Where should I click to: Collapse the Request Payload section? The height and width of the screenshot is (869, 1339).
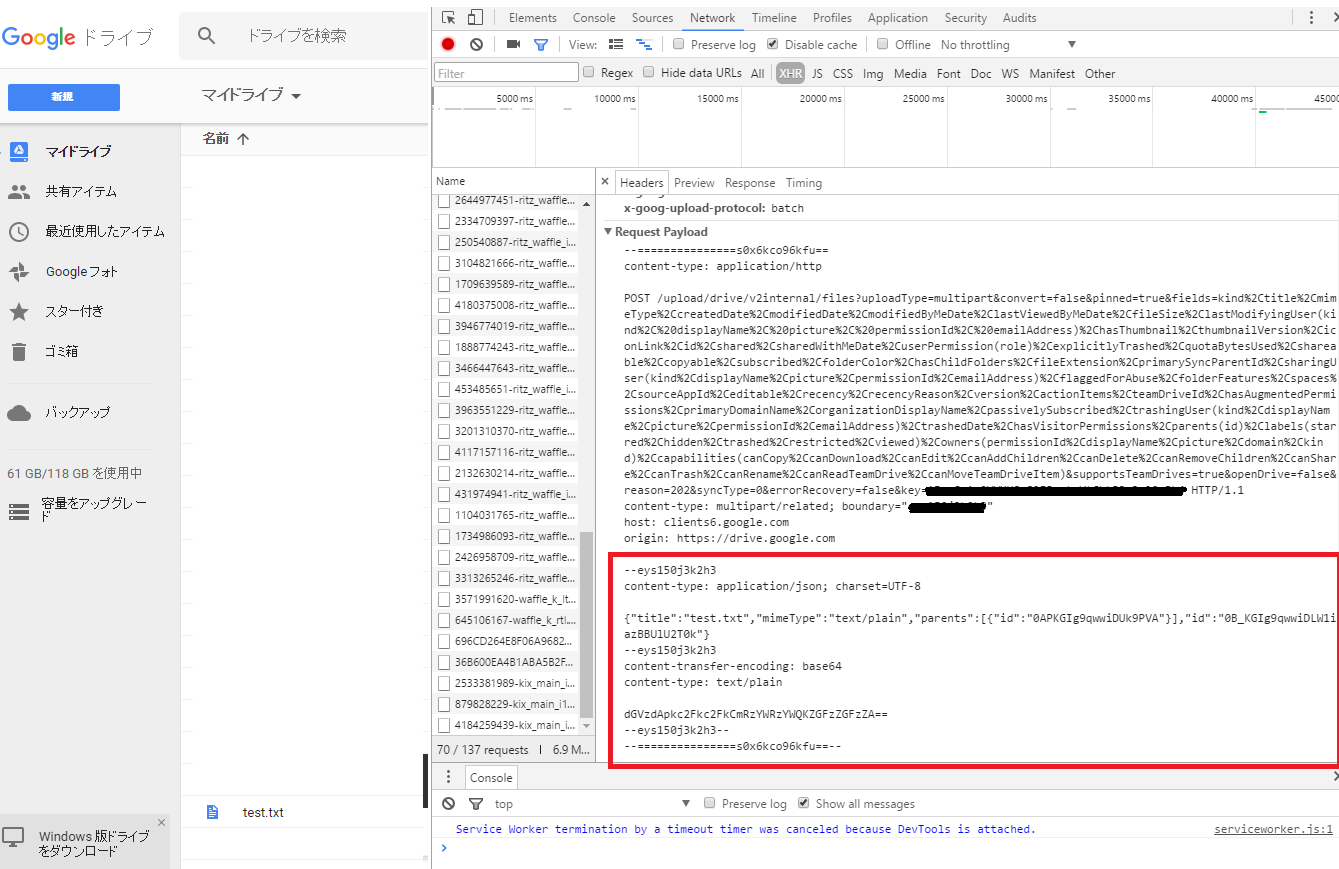609,229
